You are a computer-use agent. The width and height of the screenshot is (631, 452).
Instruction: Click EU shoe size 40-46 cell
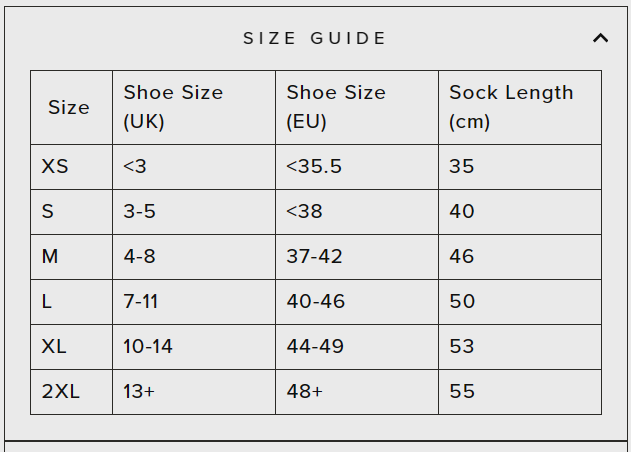[315, 301]
